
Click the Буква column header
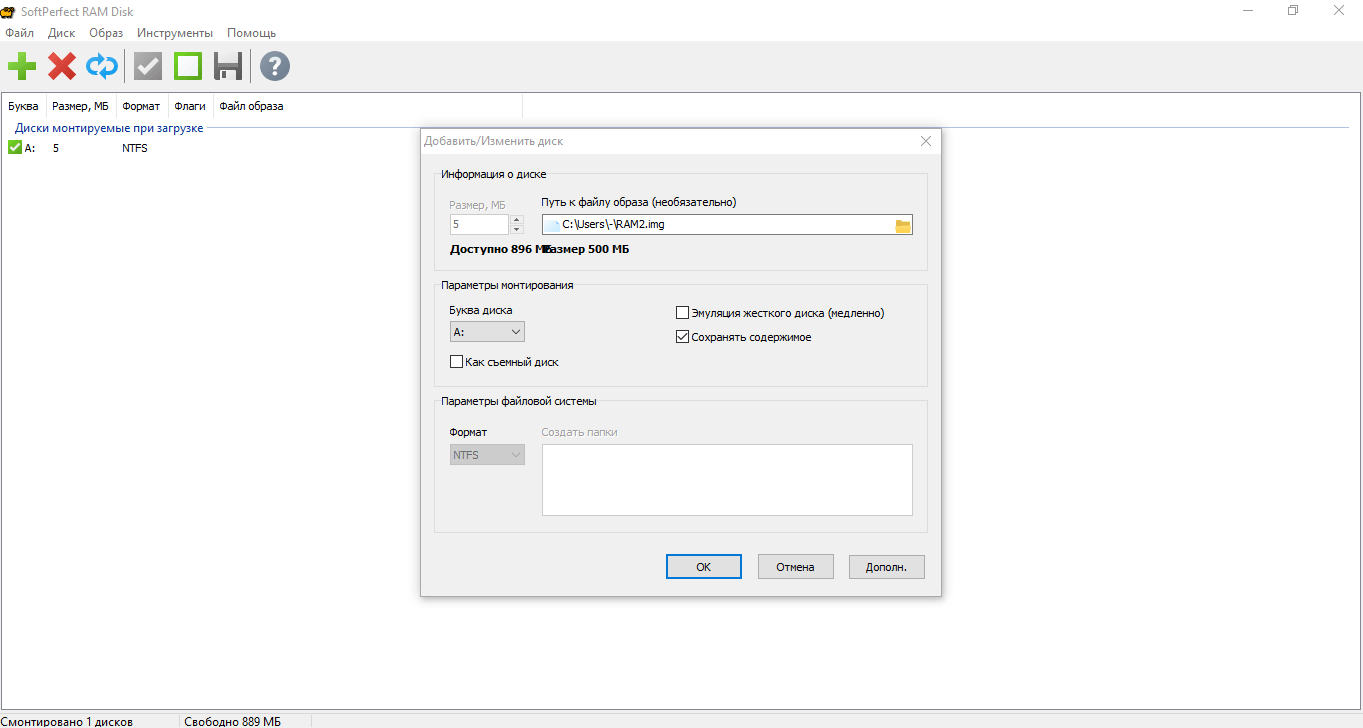pos(23,106)
